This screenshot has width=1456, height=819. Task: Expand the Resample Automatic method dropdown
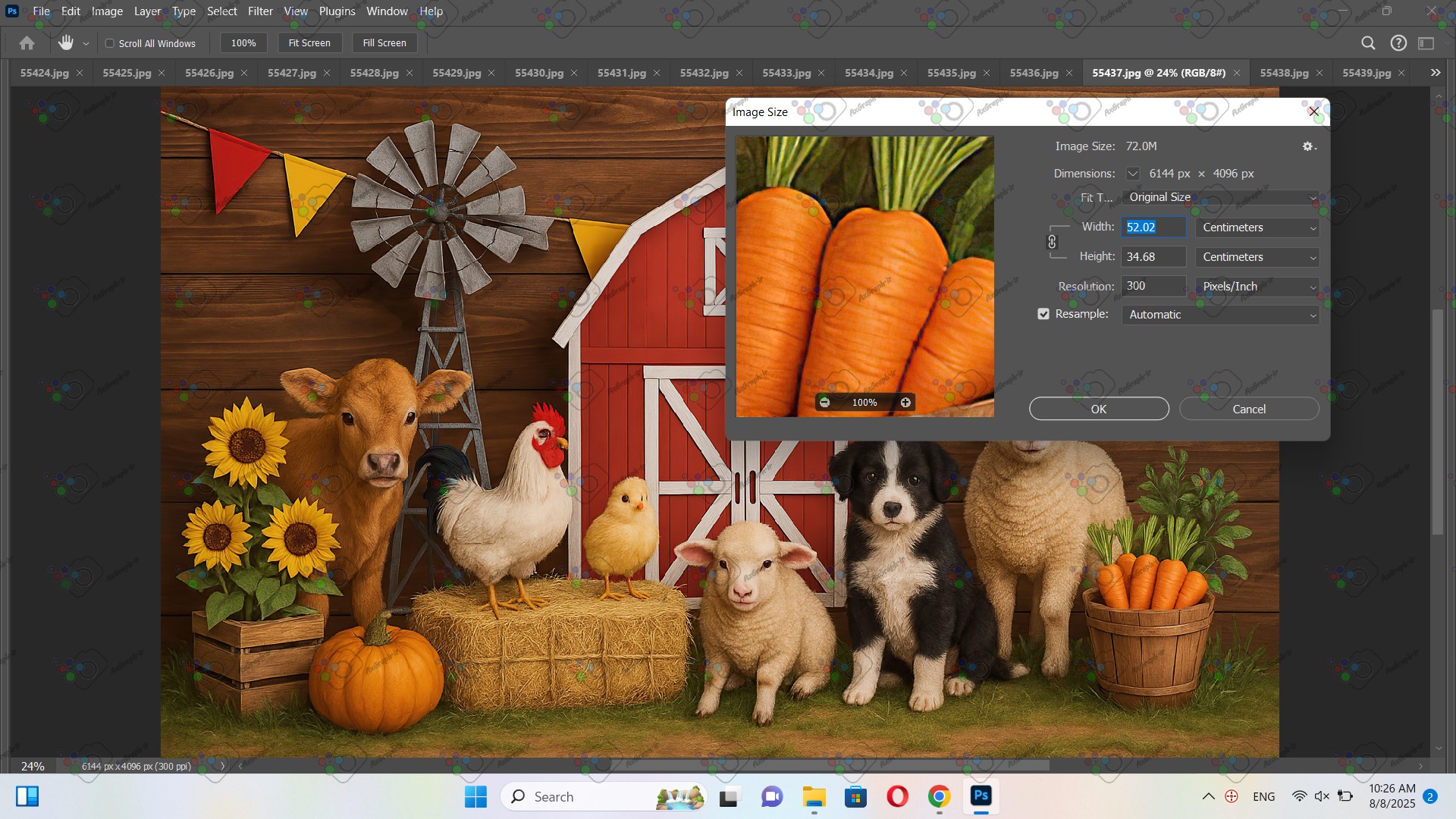coord(1219,315)
